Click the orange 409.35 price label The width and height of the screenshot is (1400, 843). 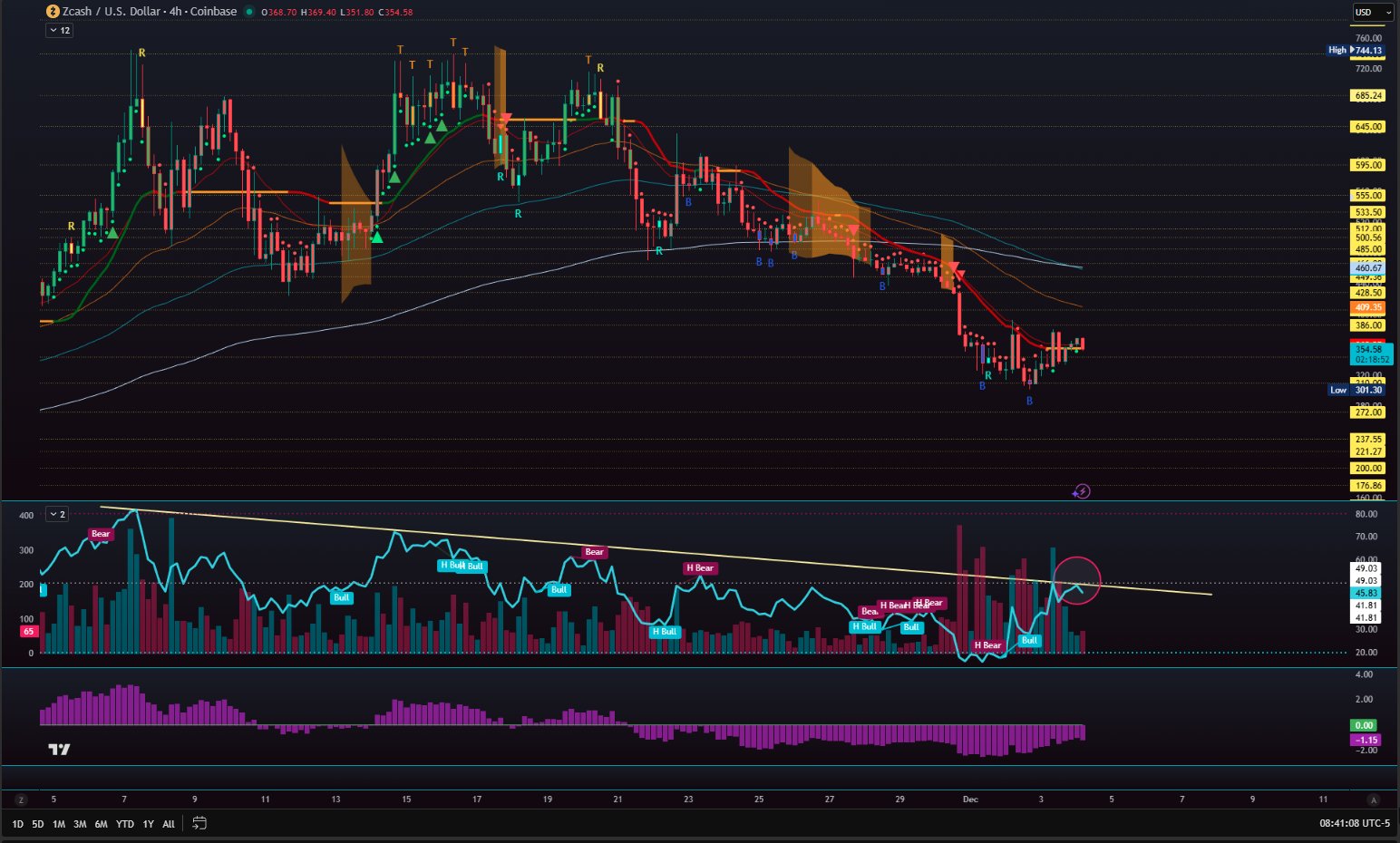(1368, 308)
